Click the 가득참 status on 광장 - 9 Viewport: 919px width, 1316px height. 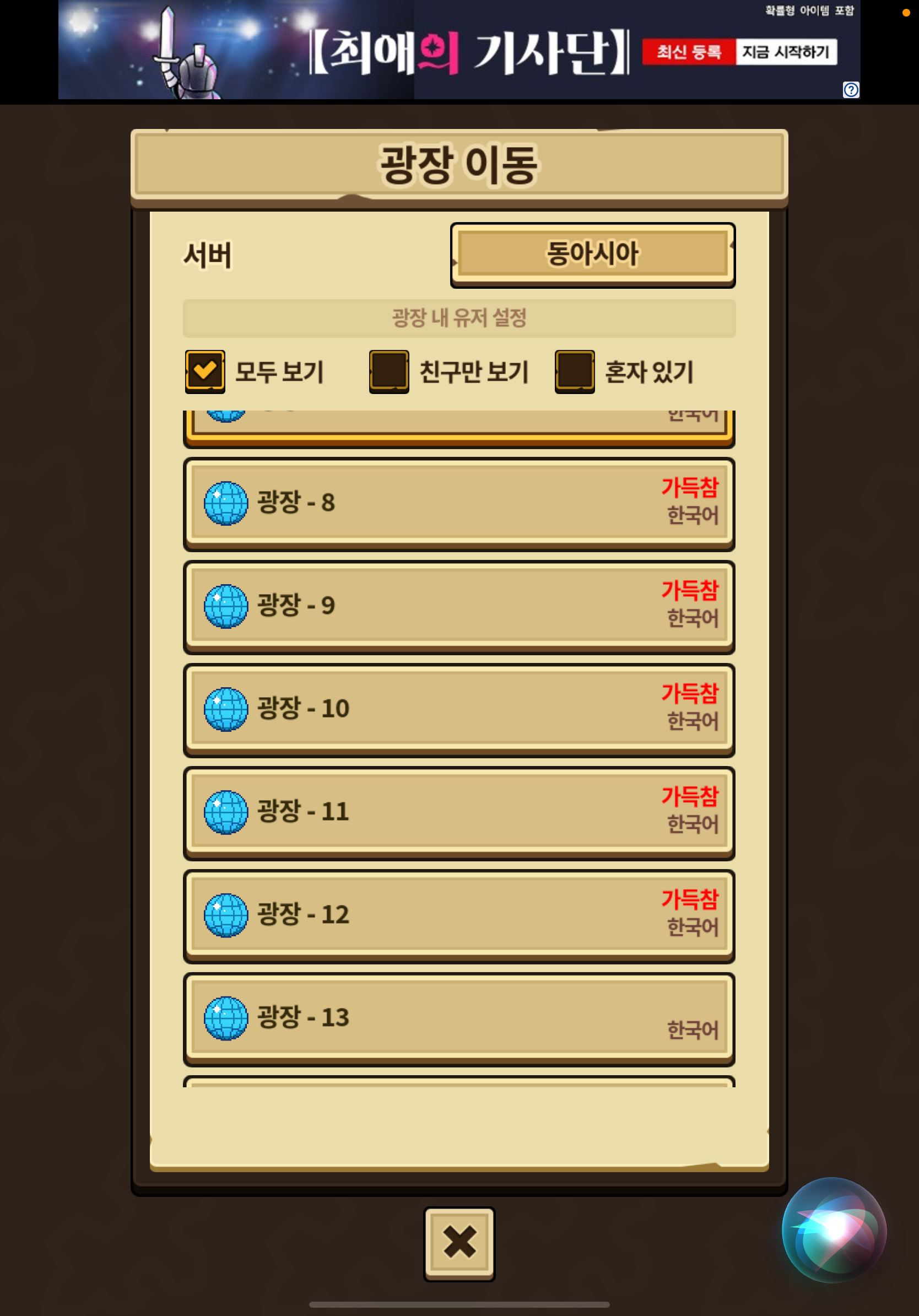pyautogui.click(x=690, y=590)
